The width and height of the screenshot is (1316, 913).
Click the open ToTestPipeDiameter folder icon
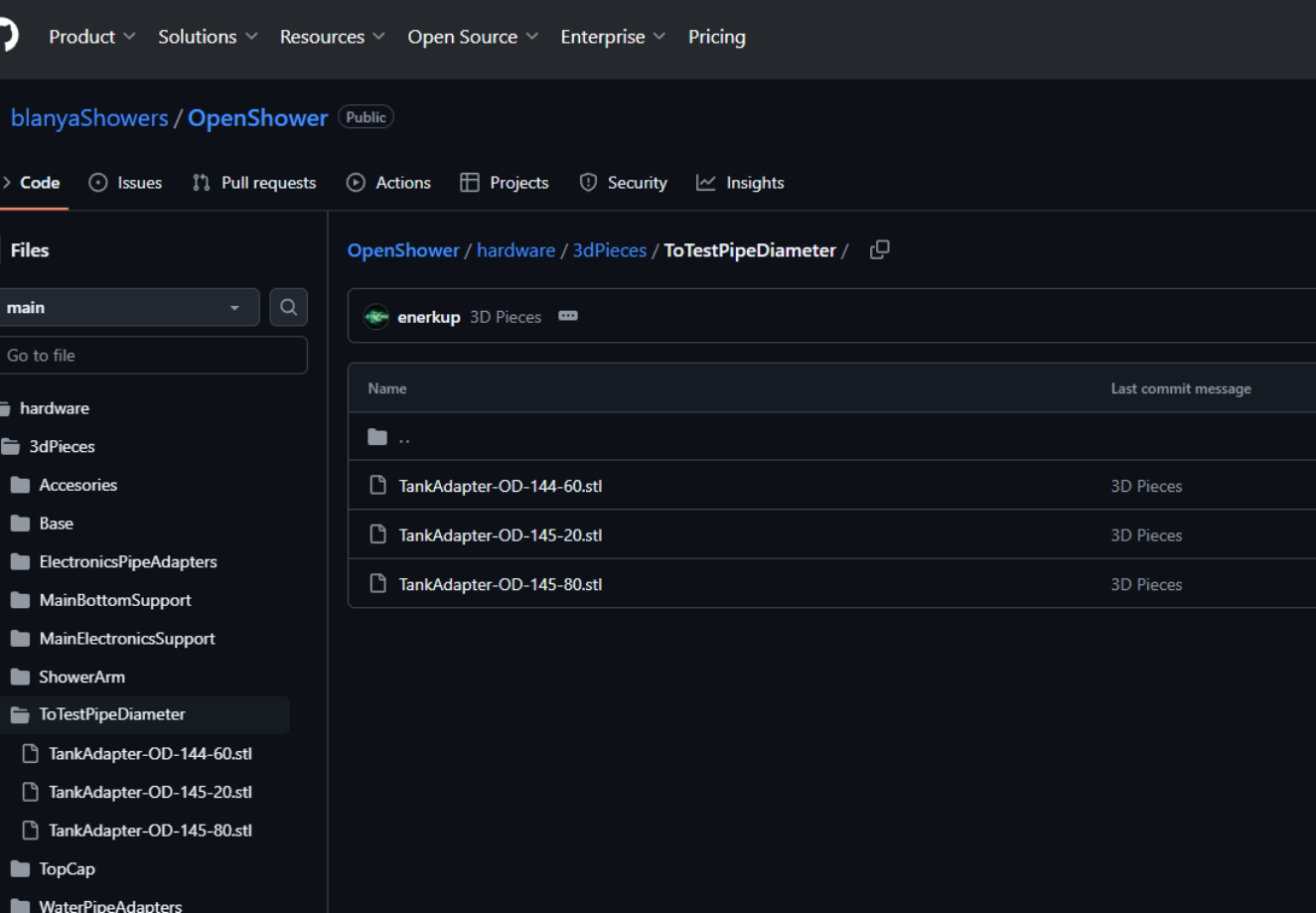(x=20, y=715)
